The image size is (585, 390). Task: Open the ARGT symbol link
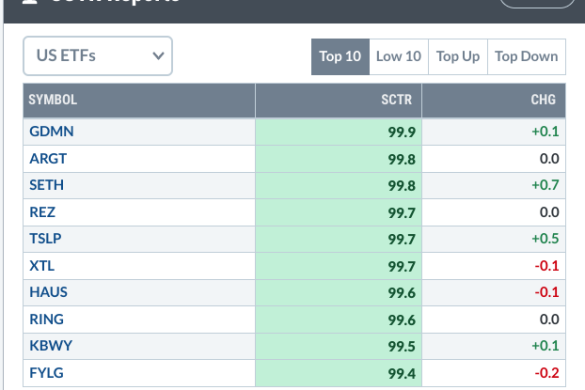[48, 159]
